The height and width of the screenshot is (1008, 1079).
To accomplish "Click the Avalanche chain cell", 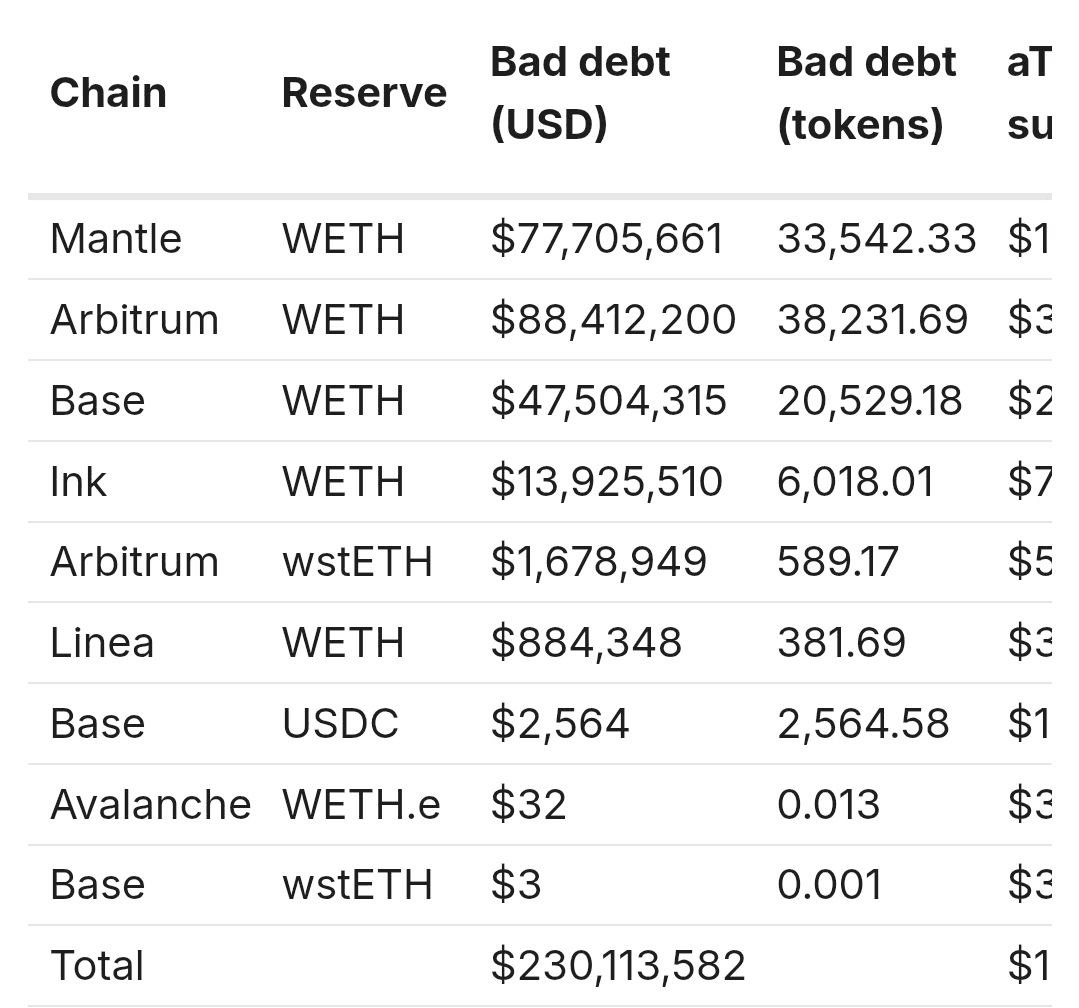I will [x=150, y=805].
